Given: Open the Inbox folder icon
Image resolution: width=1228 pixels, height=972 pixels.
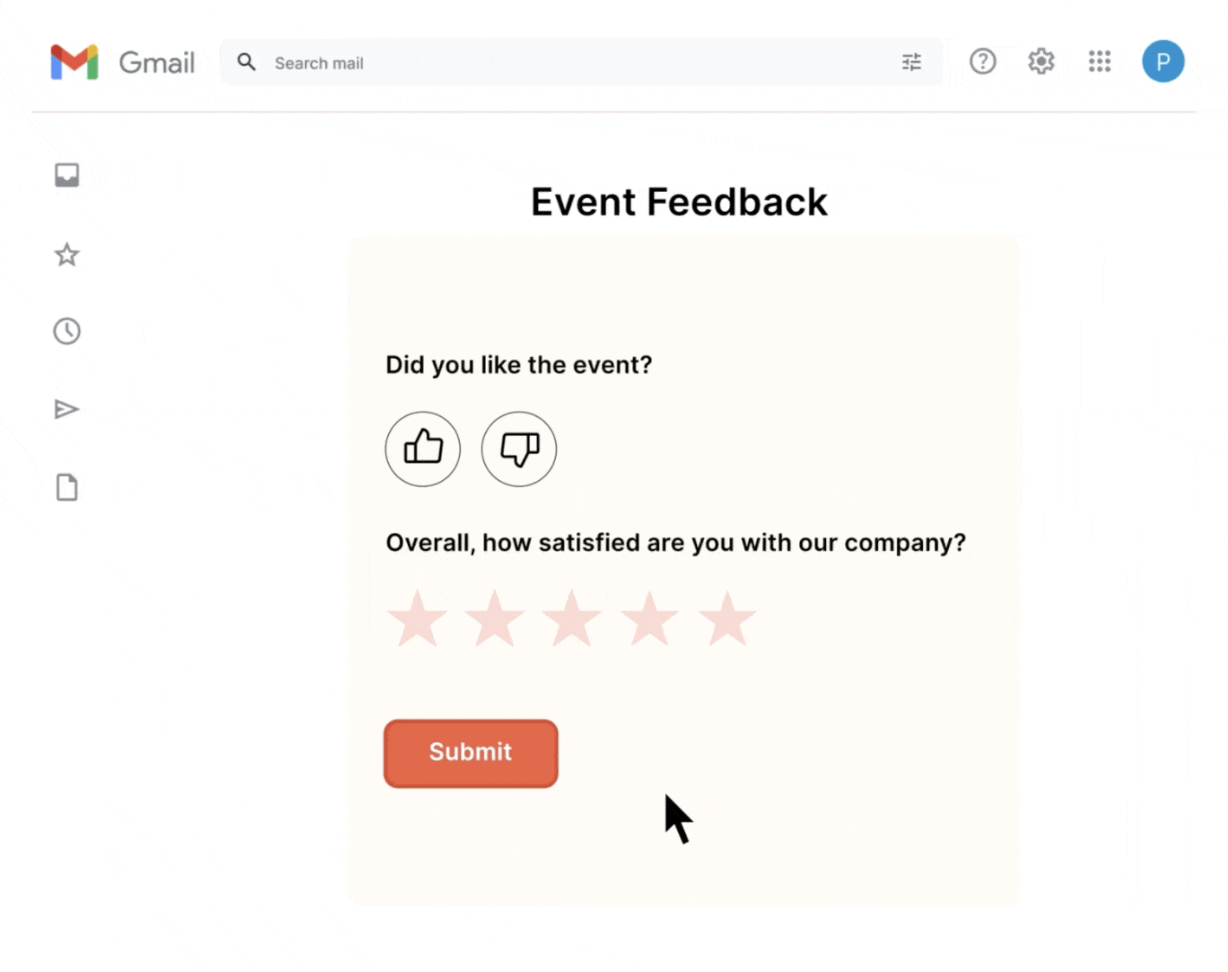Looking at the screenshot, I should click(x=66, y=174).
